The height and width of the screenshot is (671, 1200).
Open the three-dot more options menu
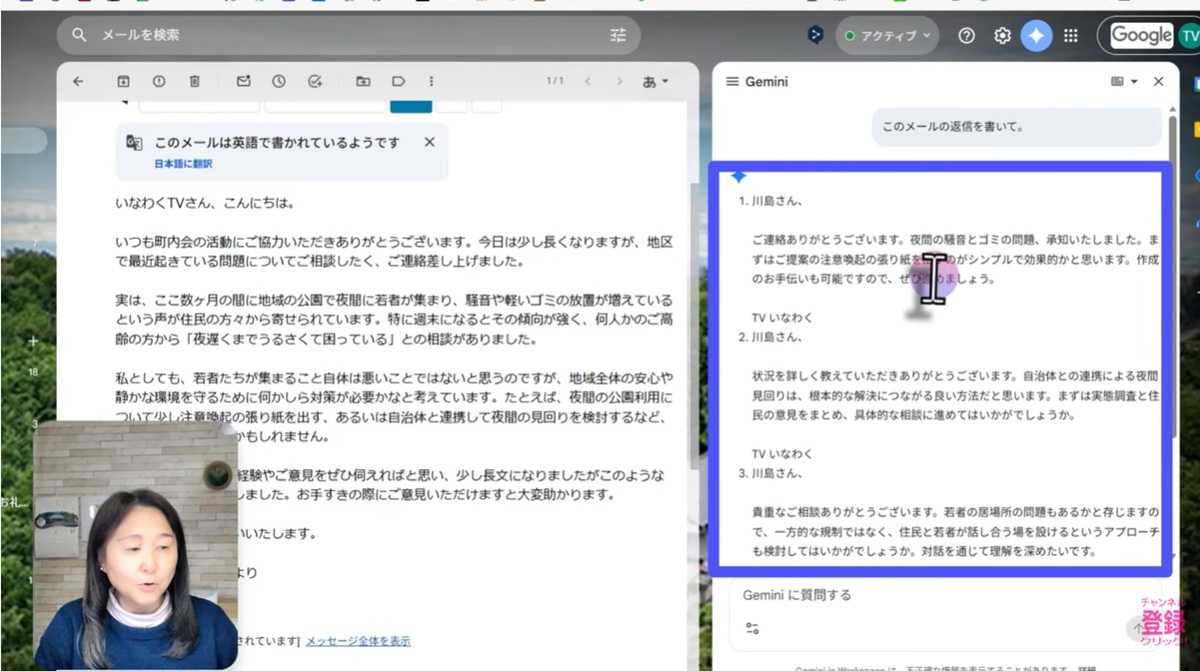click(431, 82)
